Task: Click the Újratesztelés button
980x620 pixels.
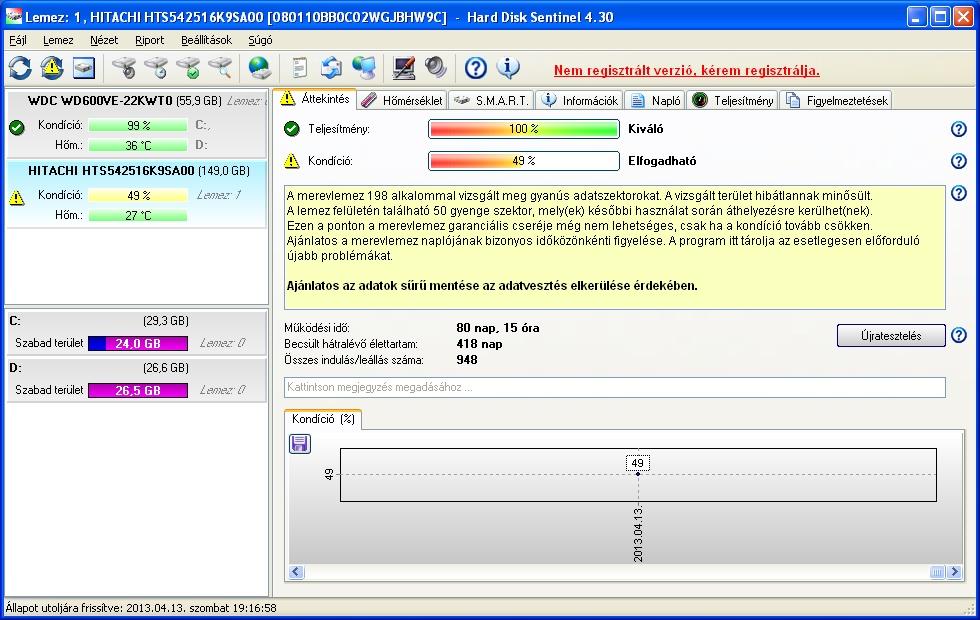Action: (x=891, y=336)
